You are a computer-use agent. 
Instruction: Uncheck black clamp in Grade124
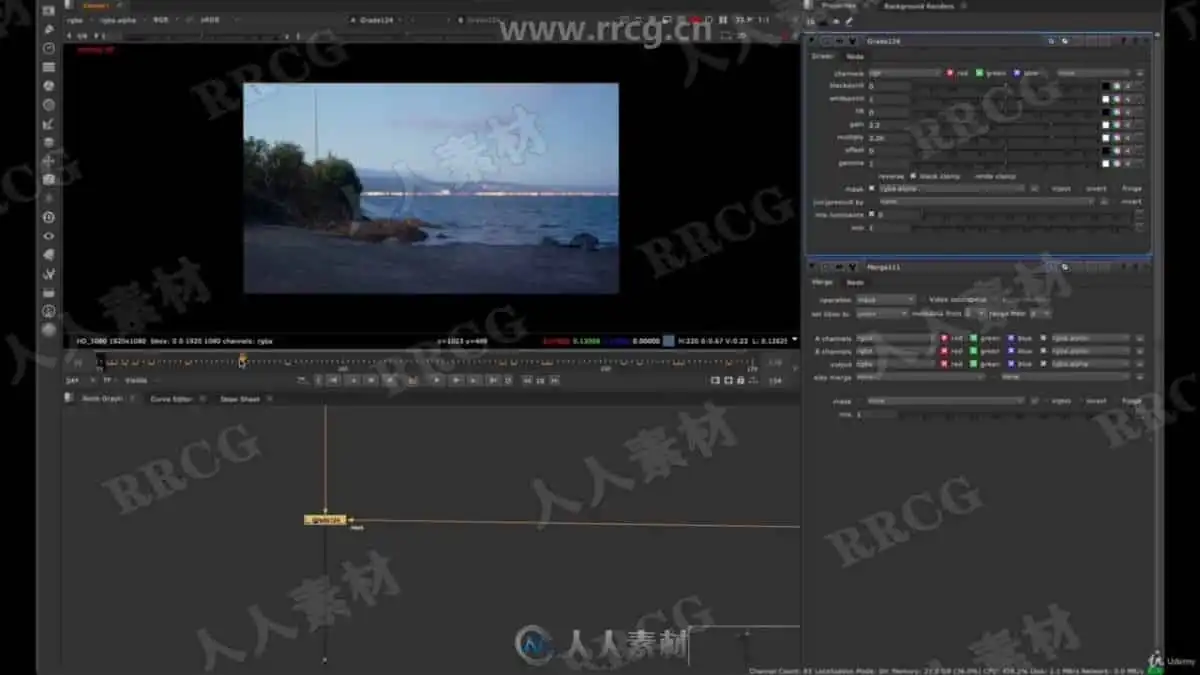click(x=913, y=176)
